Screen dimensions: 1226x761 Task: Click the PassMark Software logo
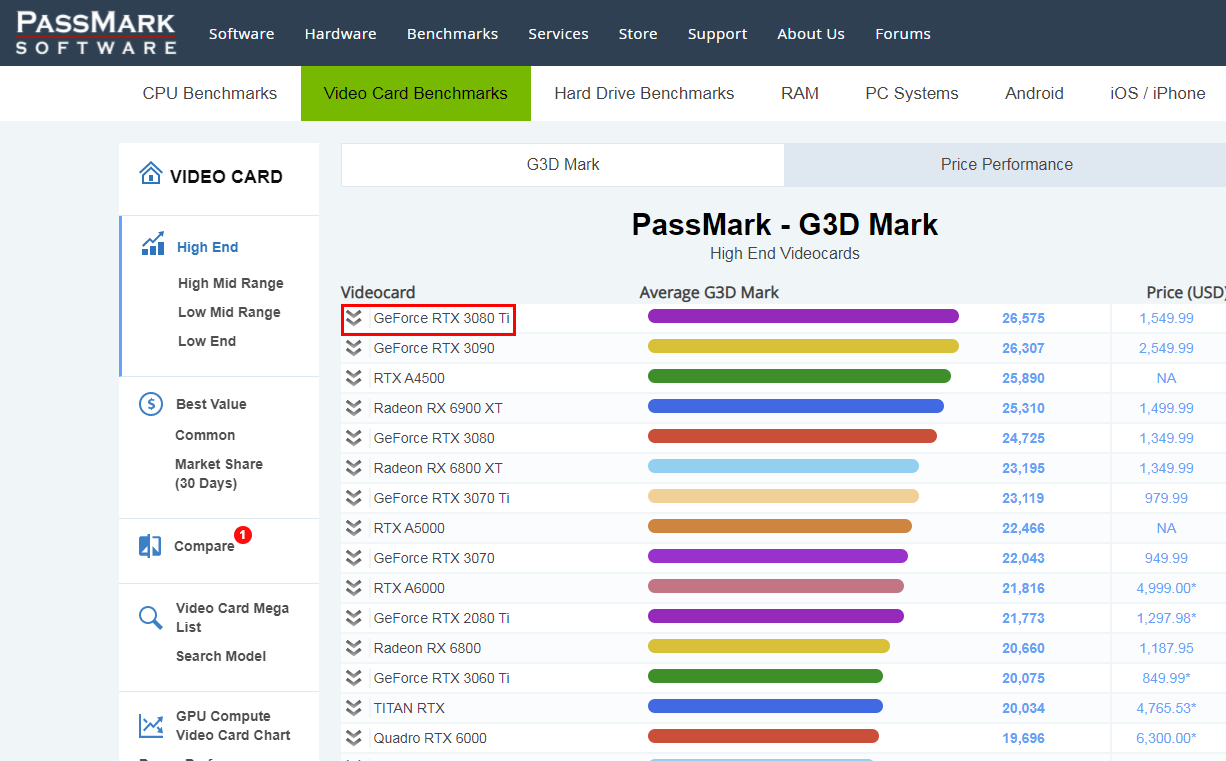click(96, 33)
